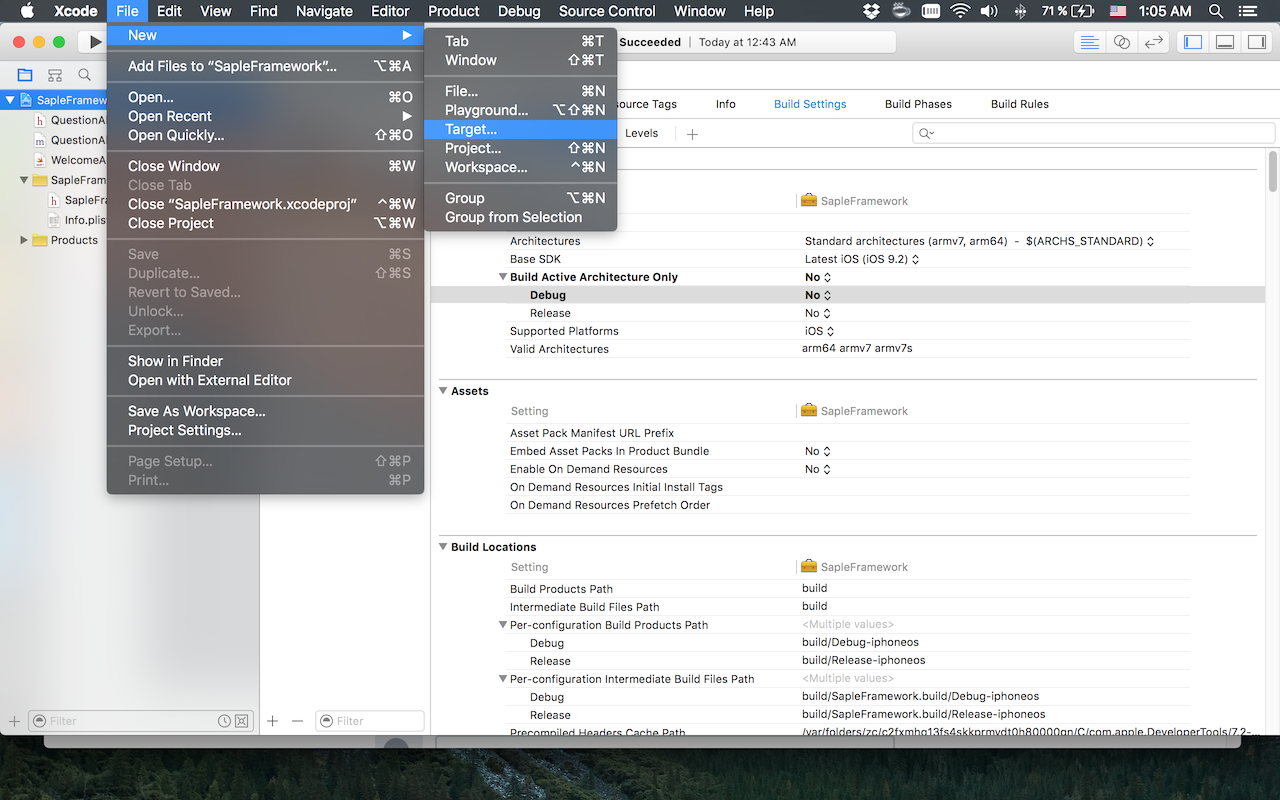Switch to the Build Rules tab
Viewport: 1280px width, 800px height.
coord(1019,104)
